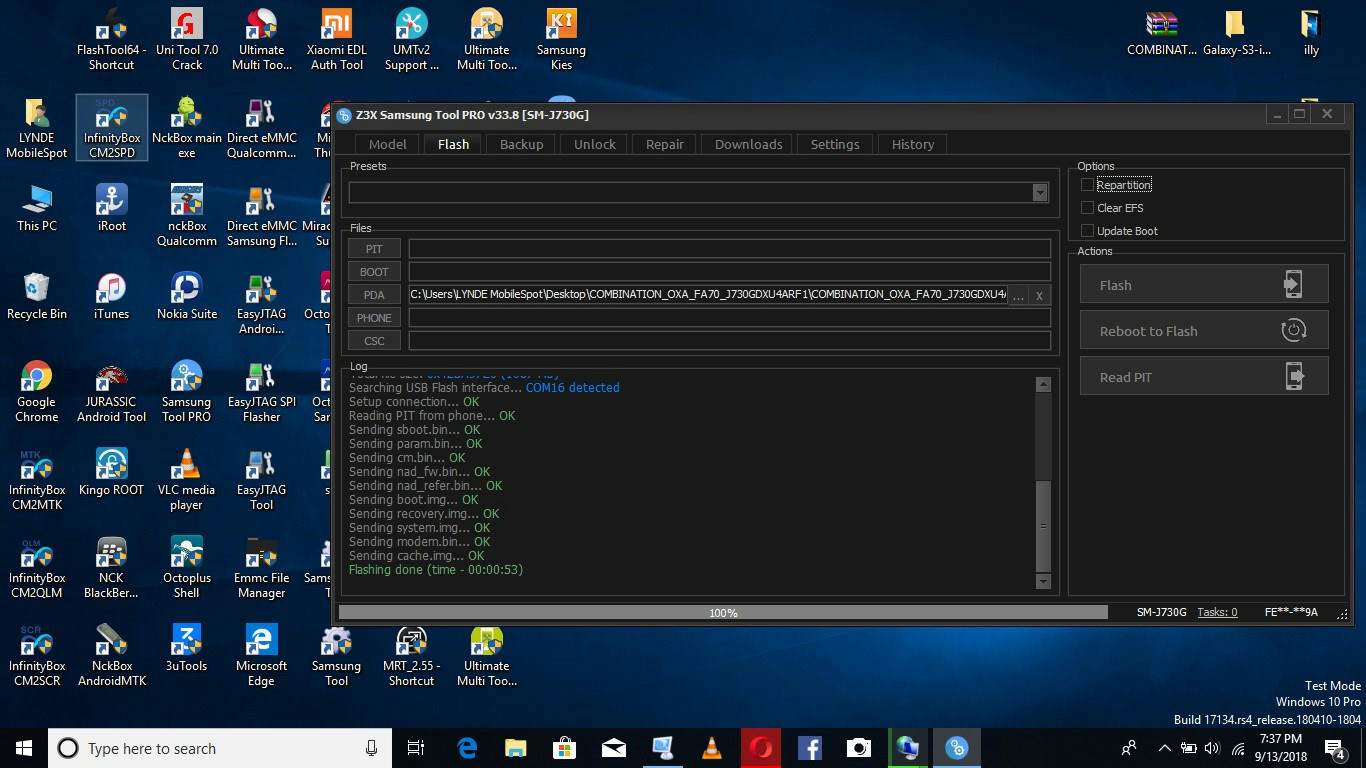The width and height of the screenshot is (1366, 768).
Task: Select the Flash tab
Action: [453, 144]
